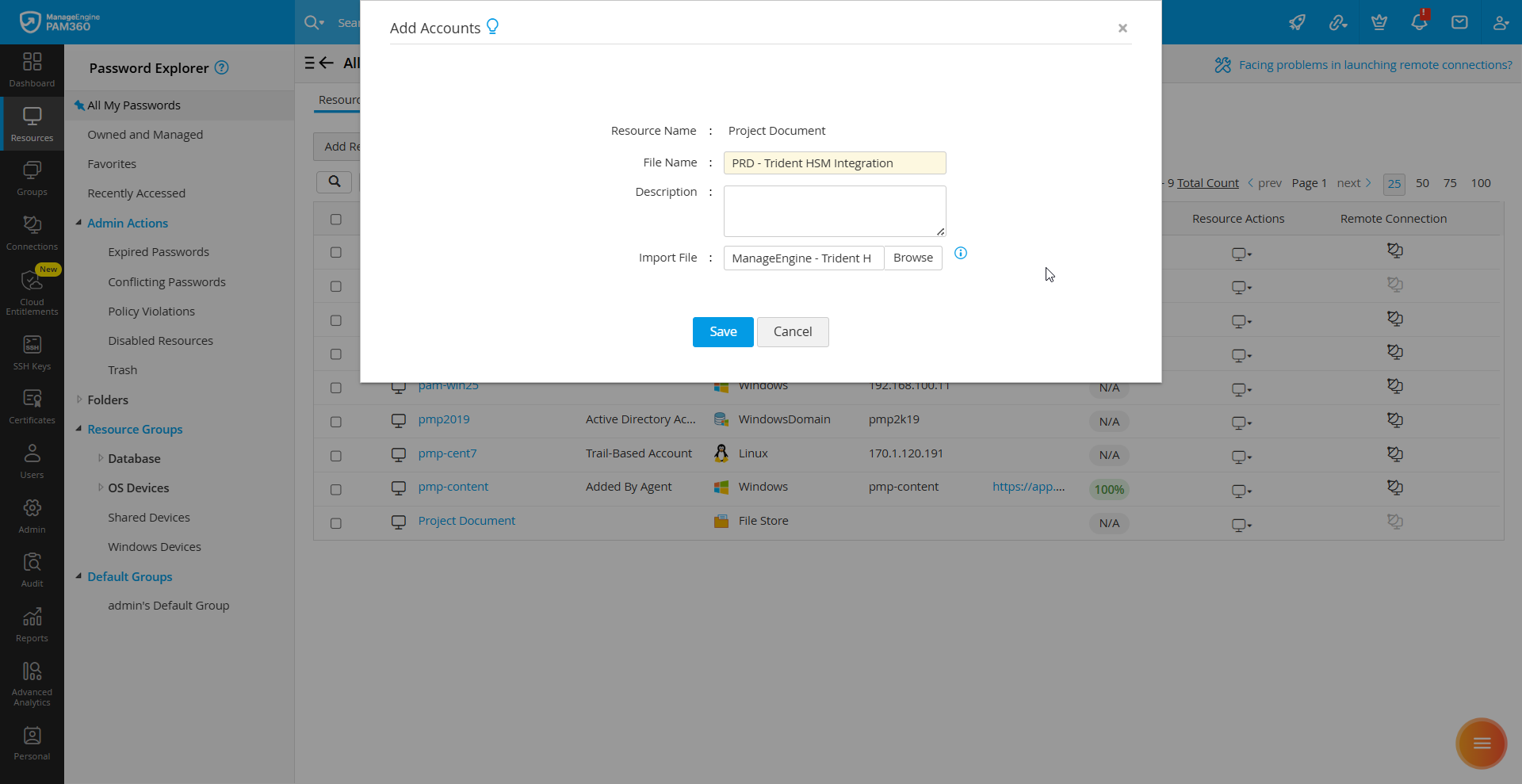Screen dimensions: 1522x784
Task: Browse for an import file
Action: pyautogui.click(x=912, y=258)
